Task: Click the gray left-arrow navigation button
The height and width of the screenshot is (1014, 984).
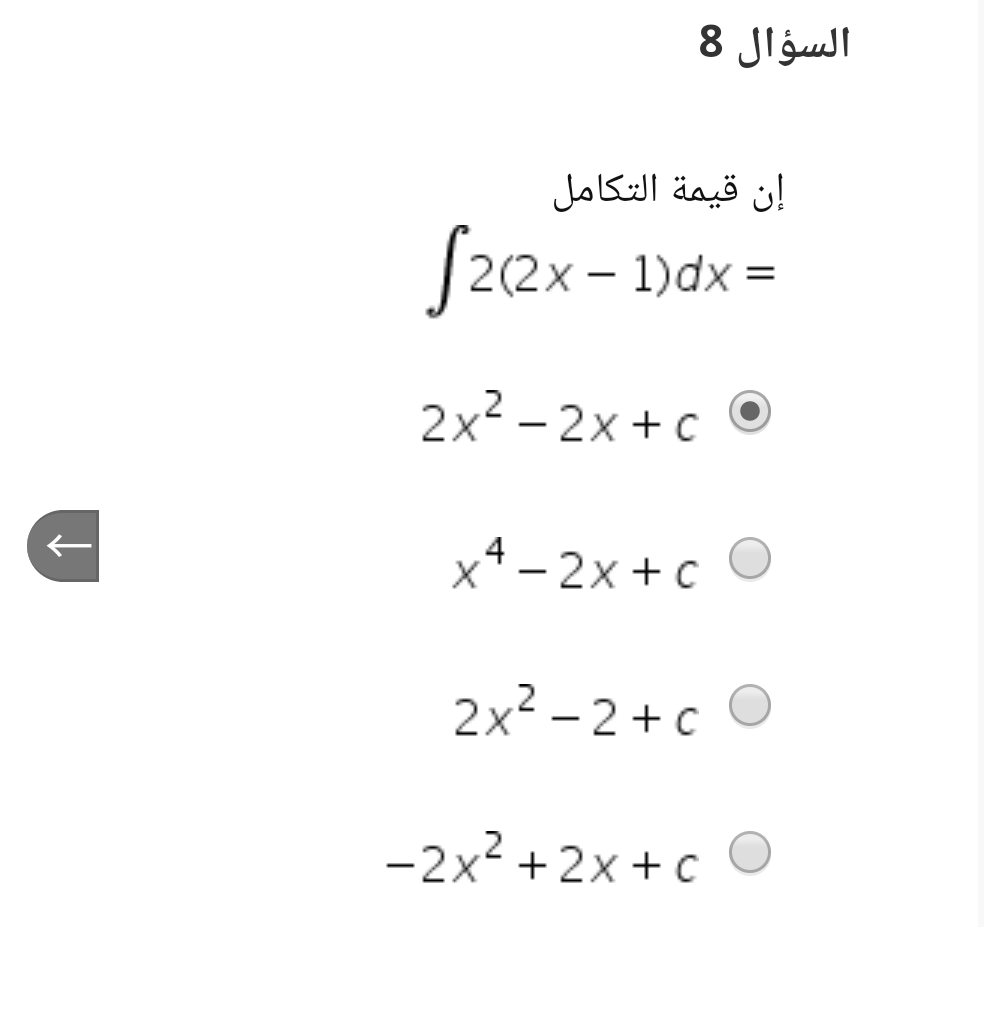Action: (x=63, y=546)
